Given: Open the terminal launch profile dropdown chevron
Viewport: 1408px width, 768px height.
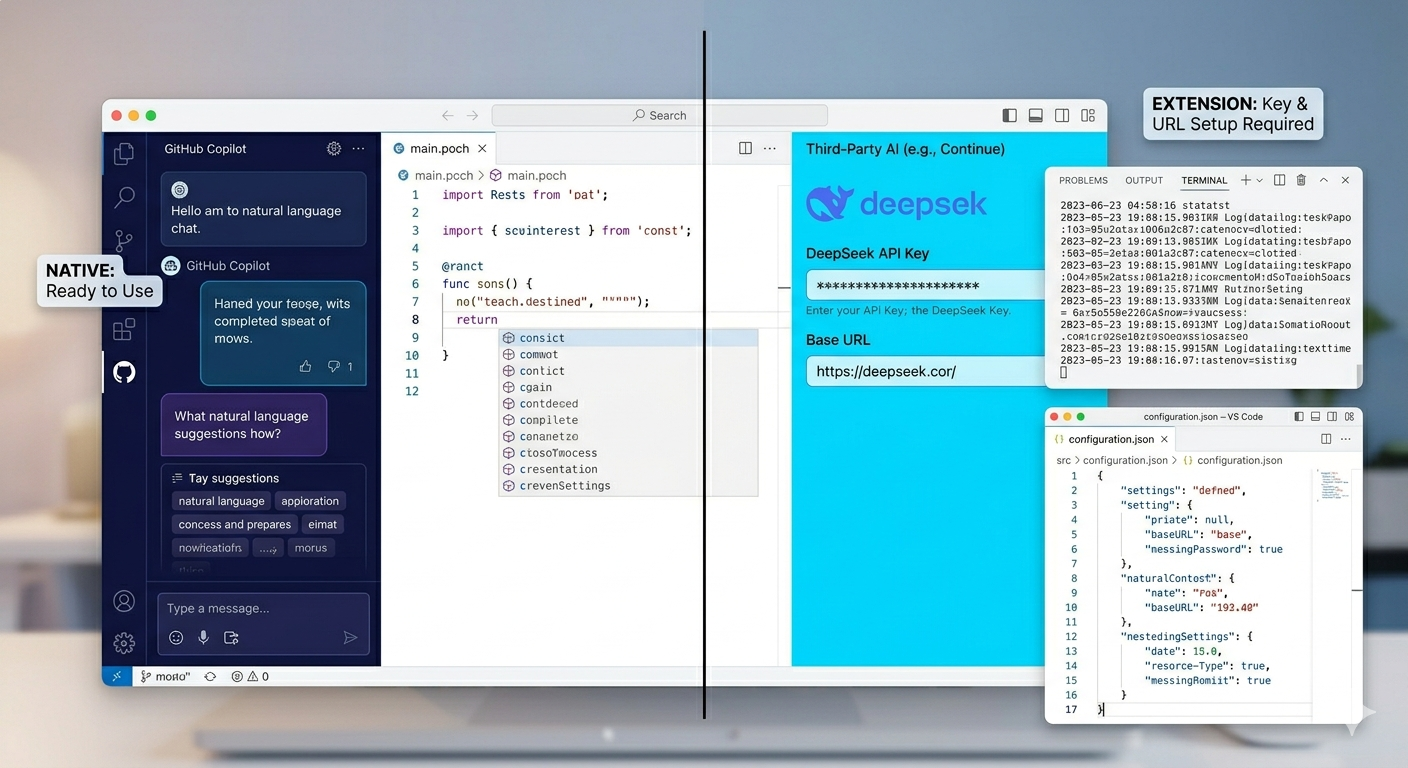Looking at the screenshot, I should point(1260,180).
